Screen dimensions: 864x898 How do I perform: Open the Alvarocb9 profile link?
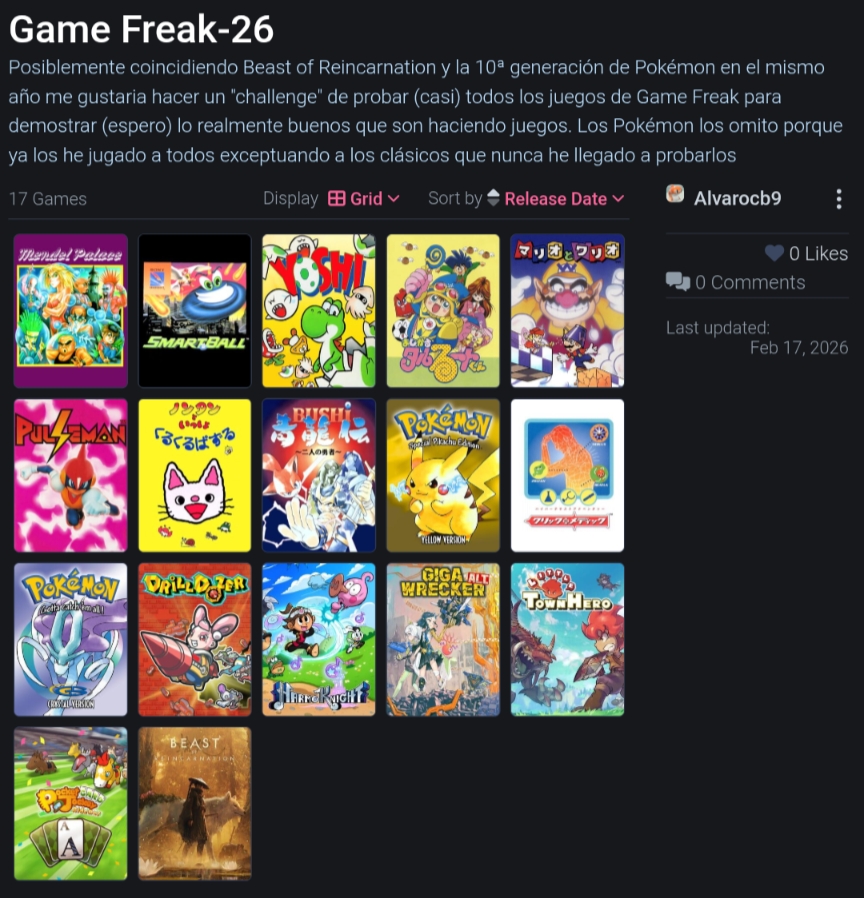click(x=737, y=198)
